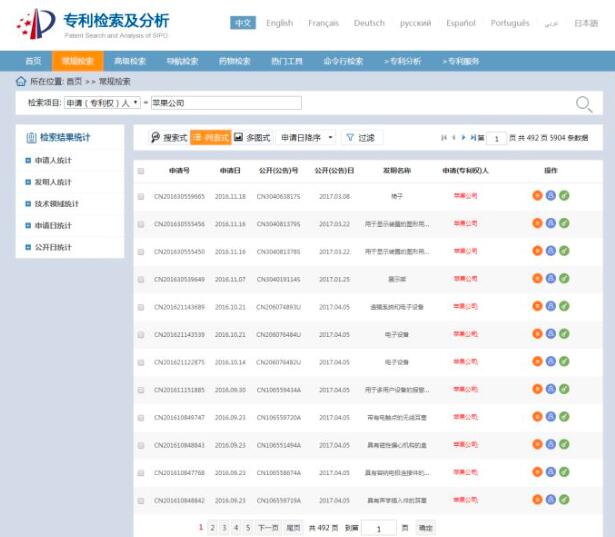The height and width of the screenshot is (537, 615).
Task: Switch language to English
Action: (279, 23)
